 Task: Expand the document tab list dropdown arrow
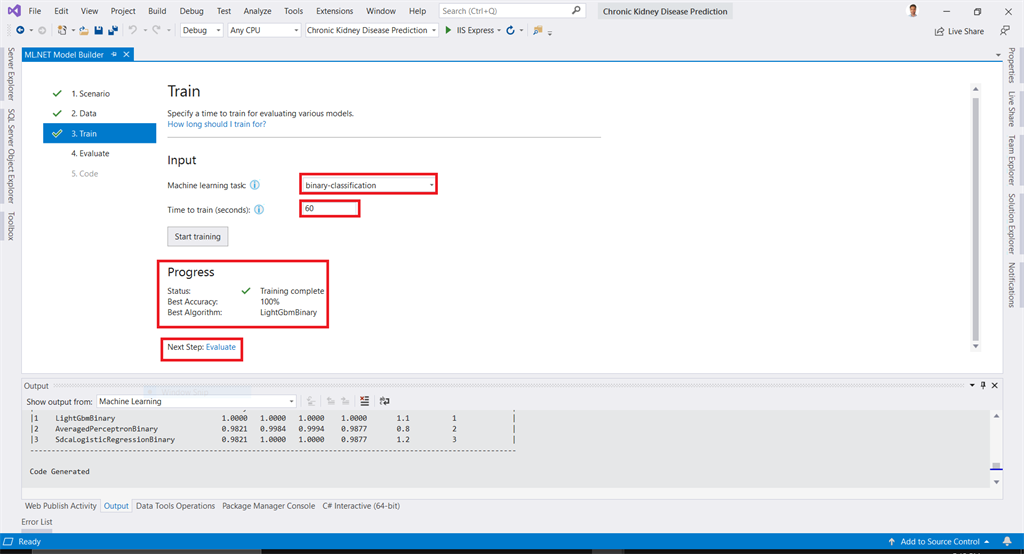click(x=998, y=55)
